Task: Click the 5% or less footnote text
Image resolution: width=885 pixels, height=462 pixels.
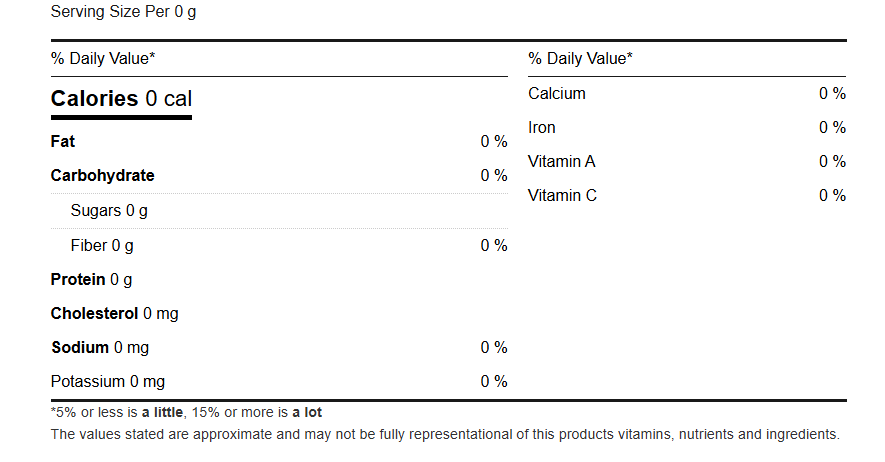Action: point(186,412)
